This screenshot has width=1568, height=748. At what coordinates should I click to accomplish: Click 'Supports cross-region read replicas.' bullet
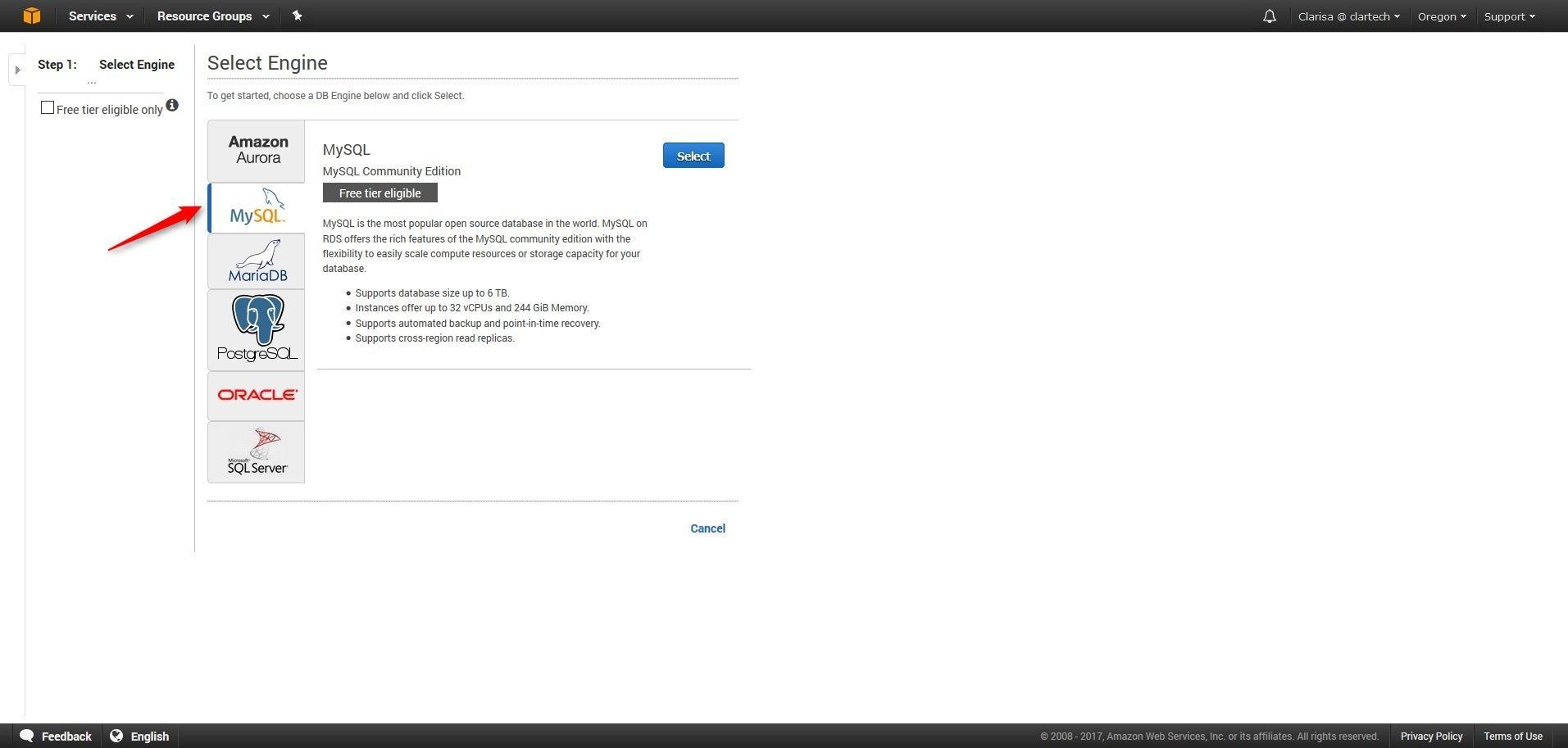point(435,338)
